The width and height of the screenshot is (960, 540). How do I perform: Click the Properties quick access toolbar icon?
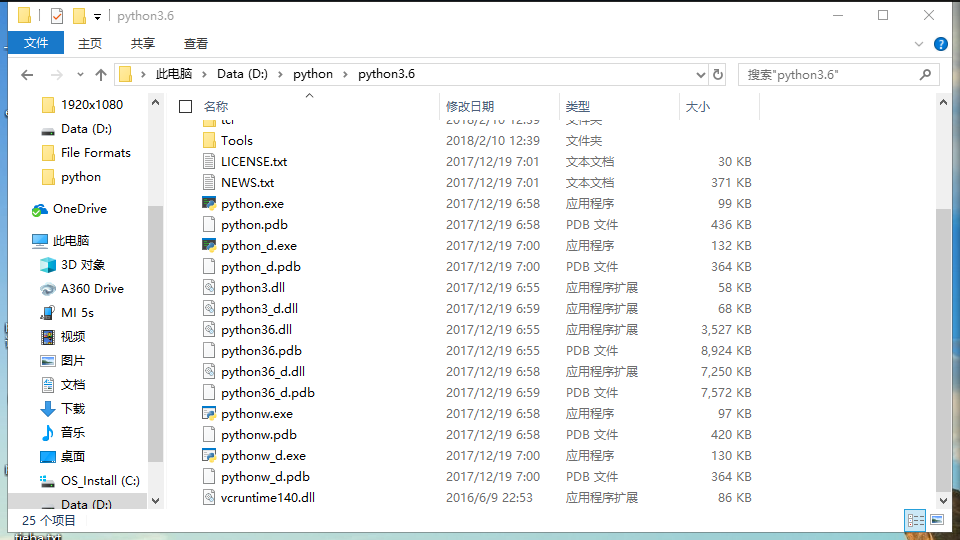click(x=57, y=16)
